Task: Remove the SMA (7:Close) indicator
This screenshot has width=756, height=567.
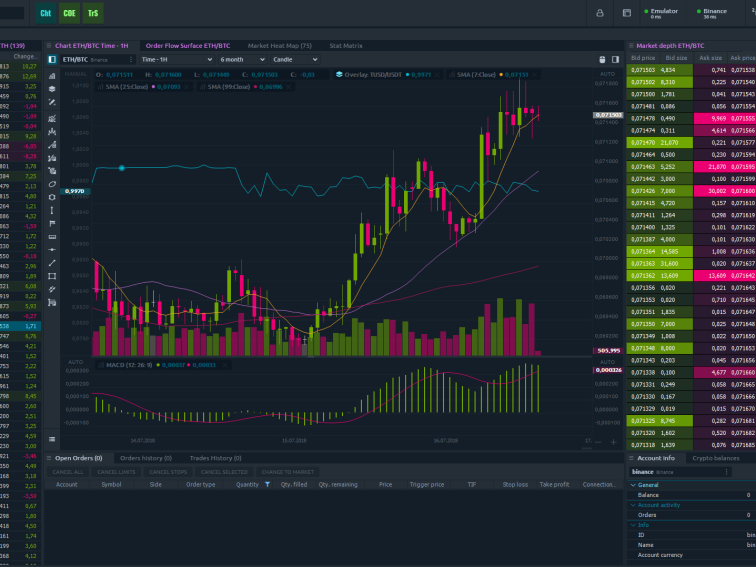Action: (x=534, y=75)
